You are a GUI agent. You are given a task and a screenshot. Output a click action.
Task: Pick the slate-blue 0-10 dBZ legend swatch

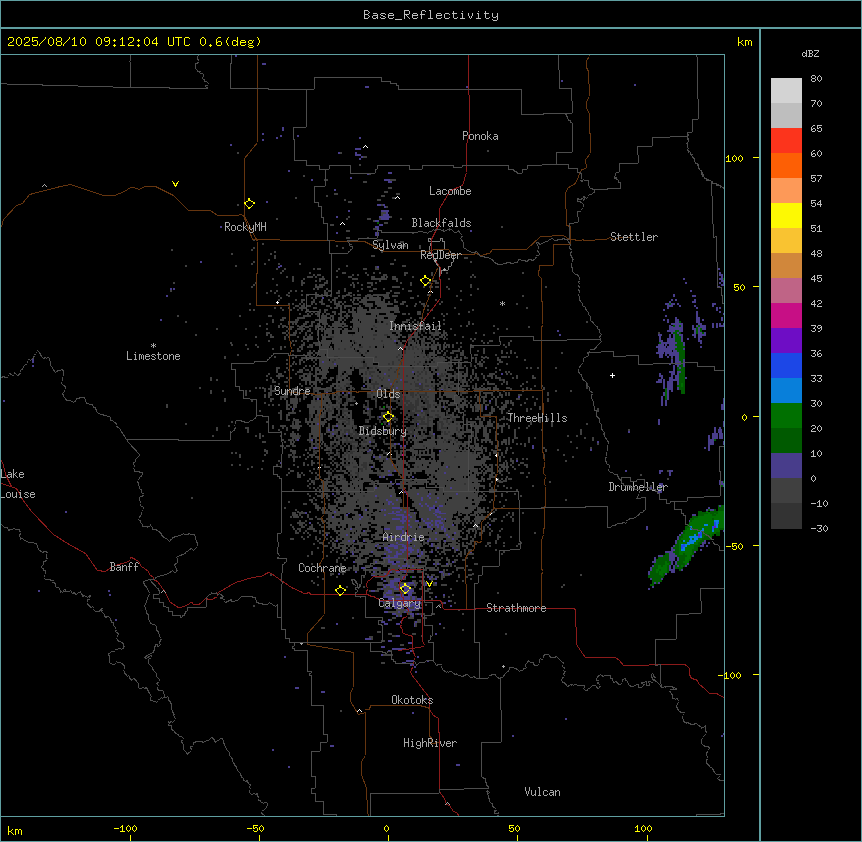(x=786, y=466)
